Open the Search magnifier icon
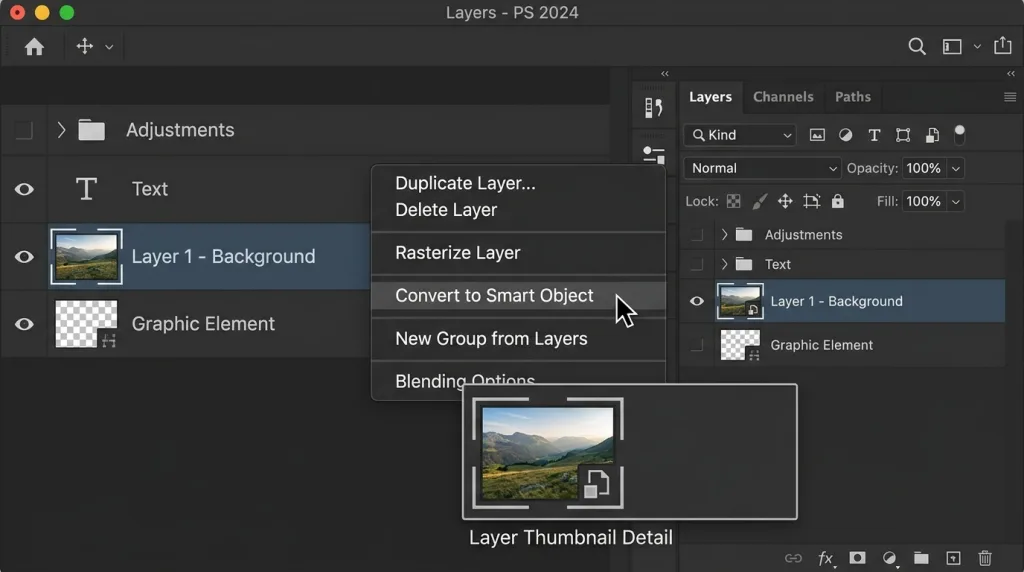 pyautogui.click(x=917, y=46)
